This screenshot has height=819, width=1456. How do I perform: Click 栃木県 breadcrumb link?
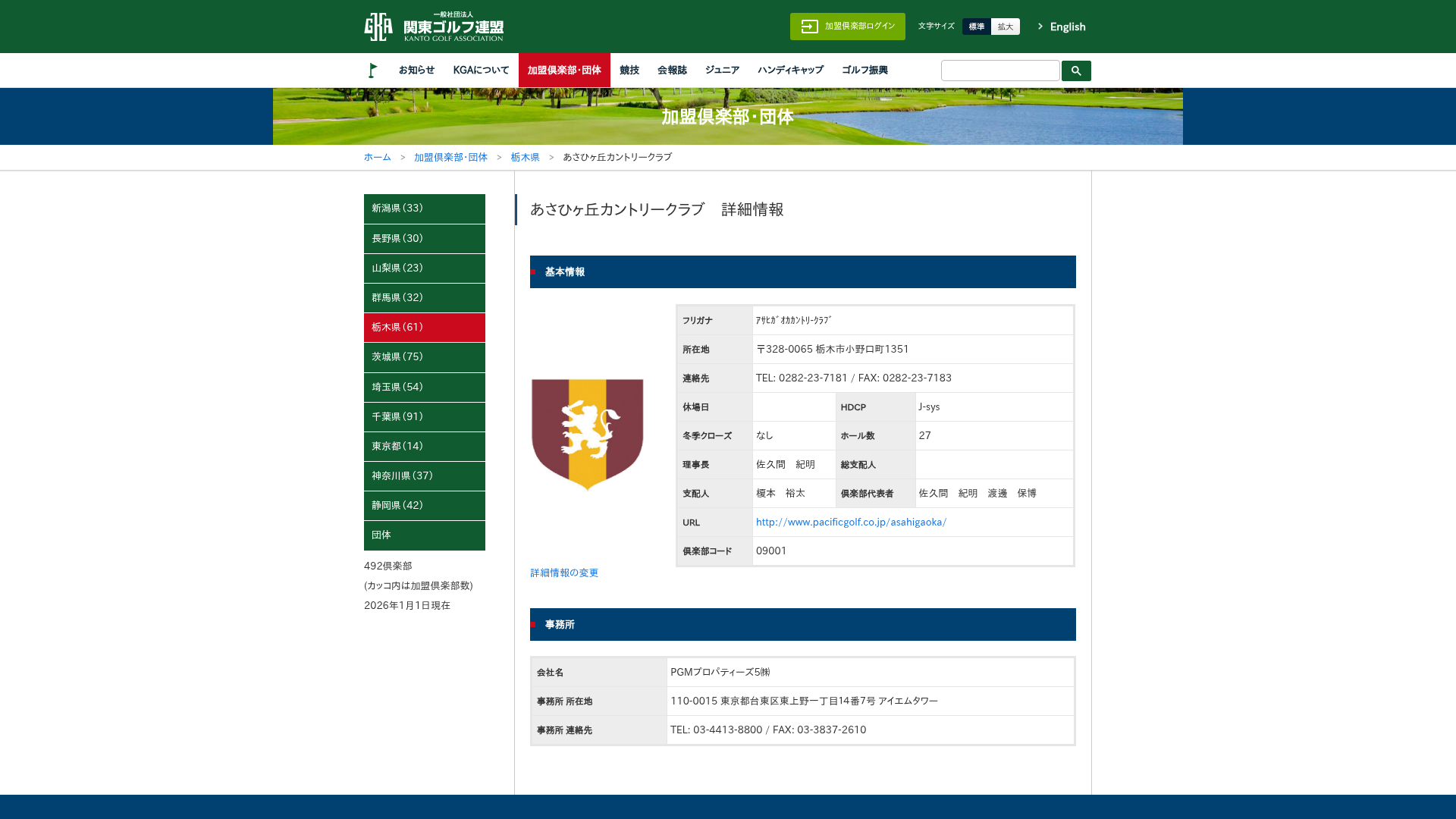pos(525,157)
